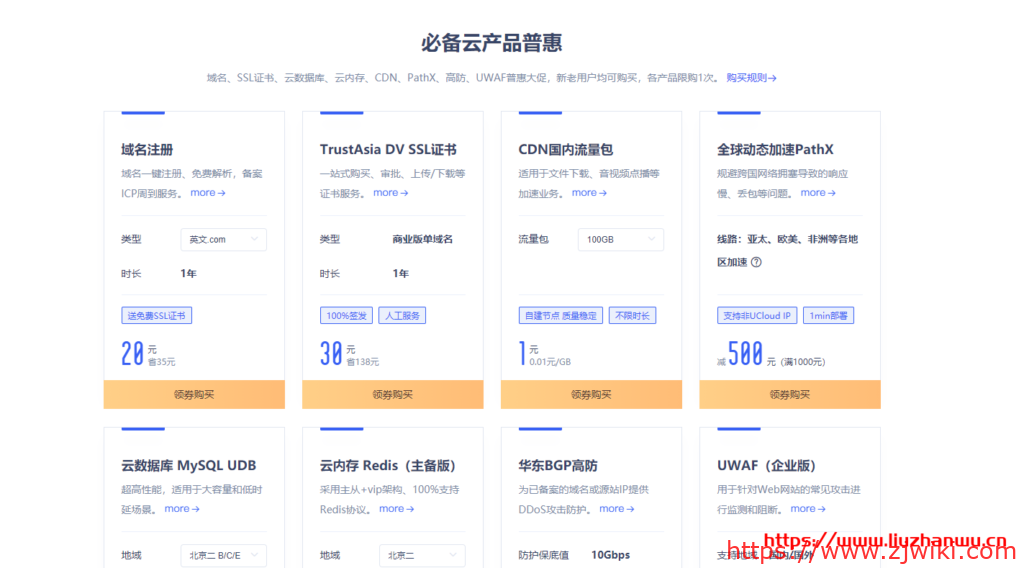Click the CDN国内流量包 title

click(566, 150)
